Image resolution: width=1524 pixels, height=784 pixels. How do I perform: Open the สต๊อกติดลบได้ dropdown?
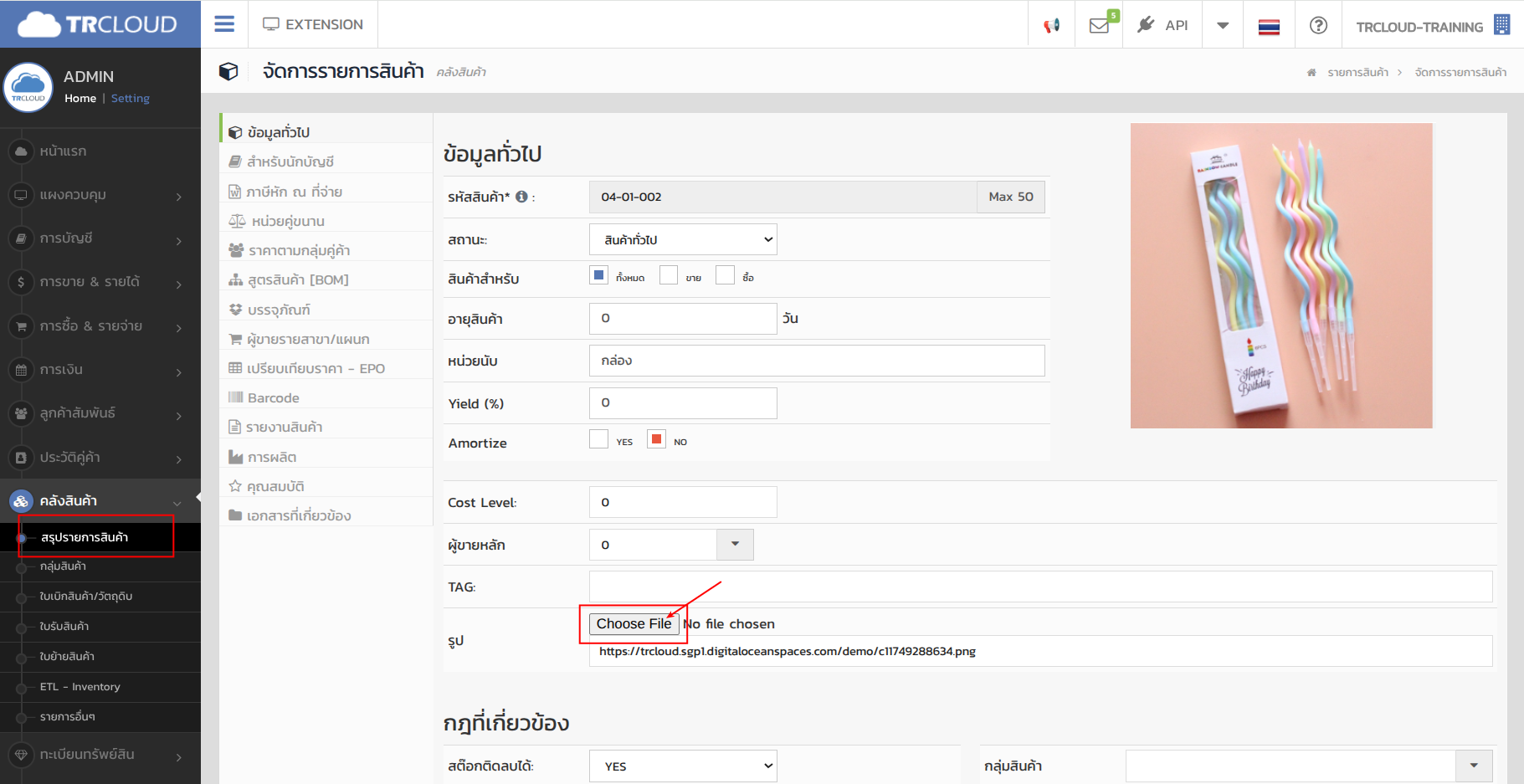pyautogui.click(x=683, y=766)
